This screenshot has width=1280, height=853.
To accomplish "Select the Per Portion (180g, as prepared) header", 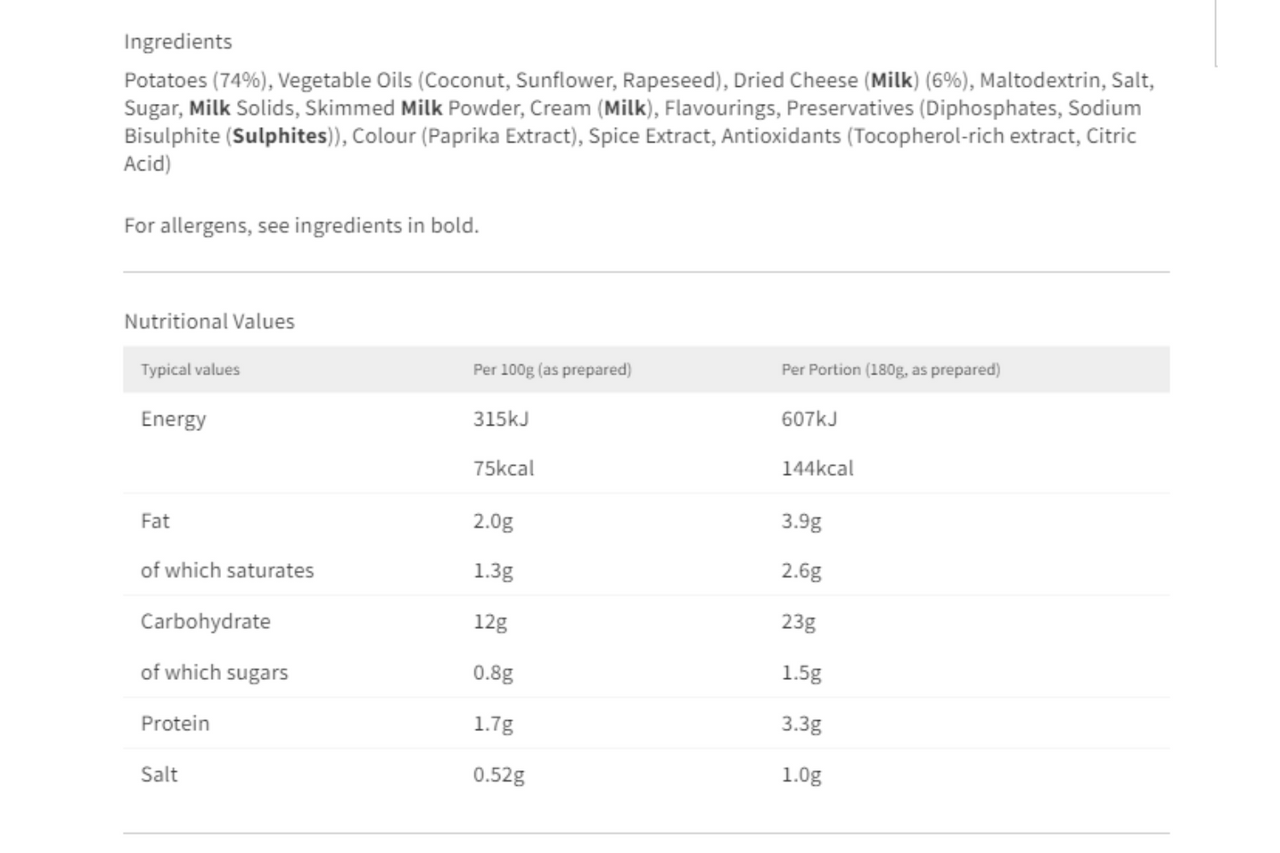I will coord(890,369).
